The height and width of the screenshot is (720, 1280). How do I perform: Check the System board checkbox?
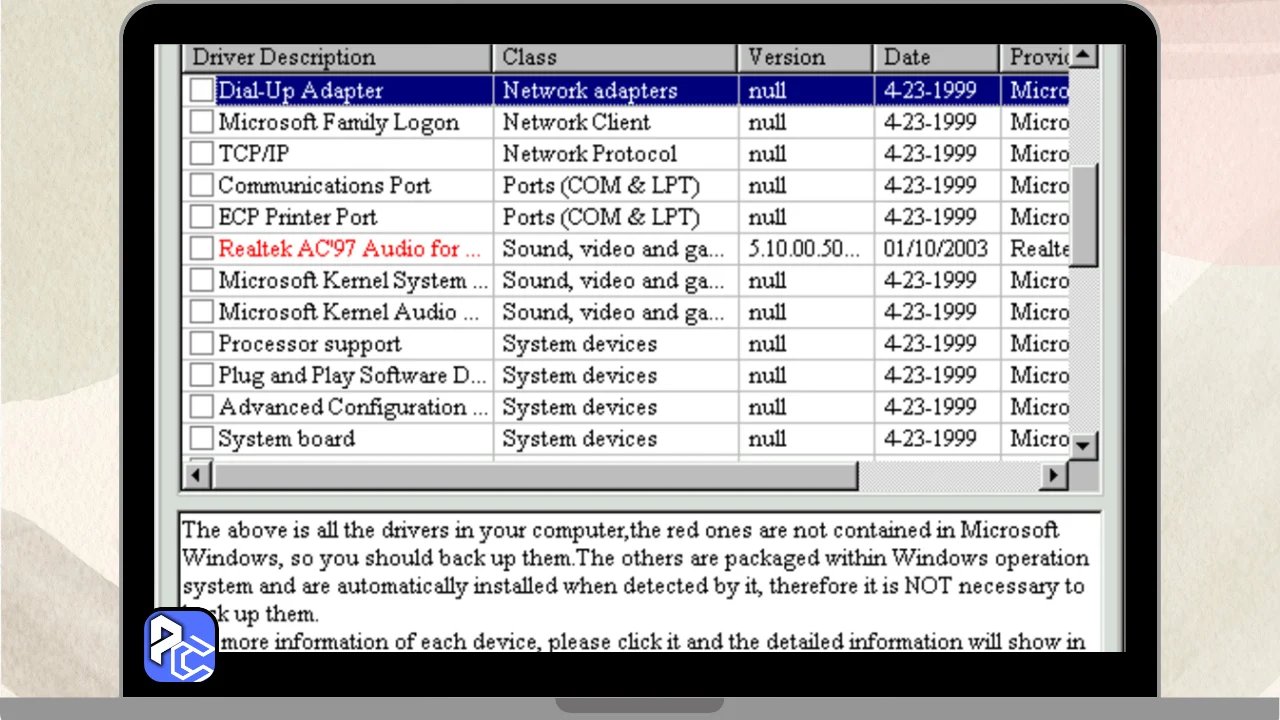point(202,439)
